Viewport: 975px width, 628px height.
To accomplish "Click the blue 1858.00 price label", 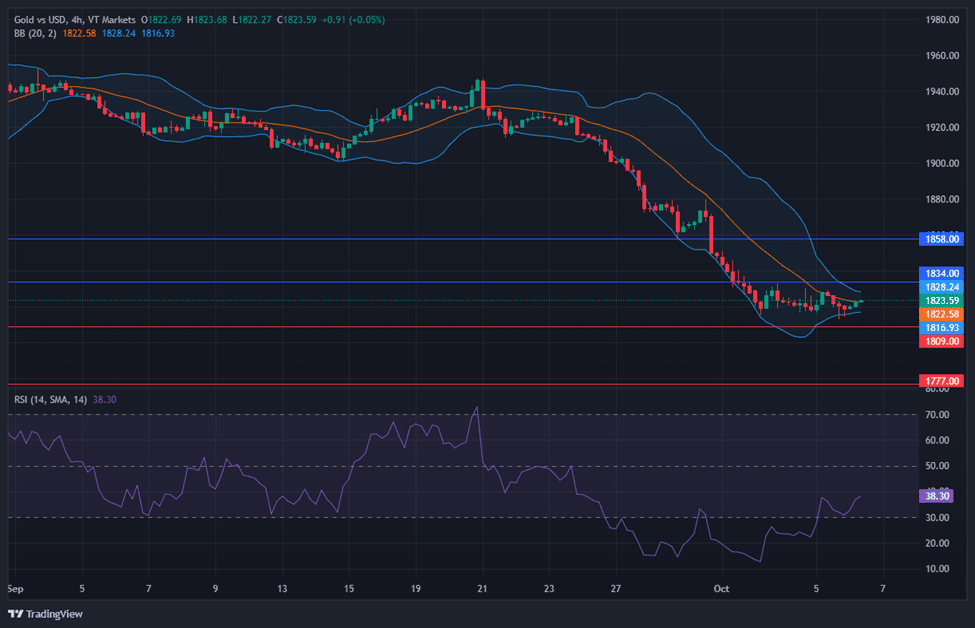I will (940, 239).
